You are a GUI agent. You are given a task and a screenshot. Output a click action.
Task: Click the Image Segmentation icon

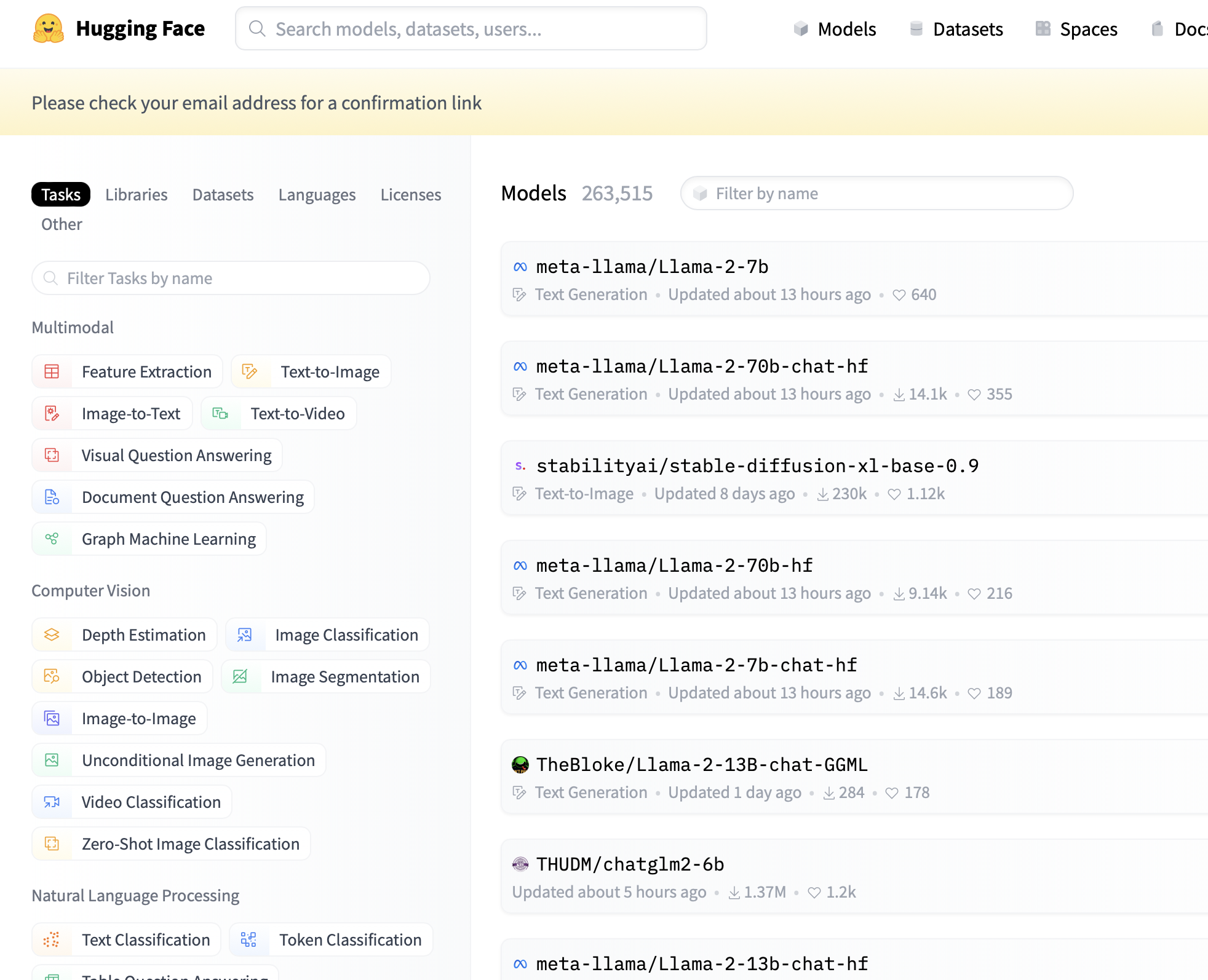click(x=240, y=677)
